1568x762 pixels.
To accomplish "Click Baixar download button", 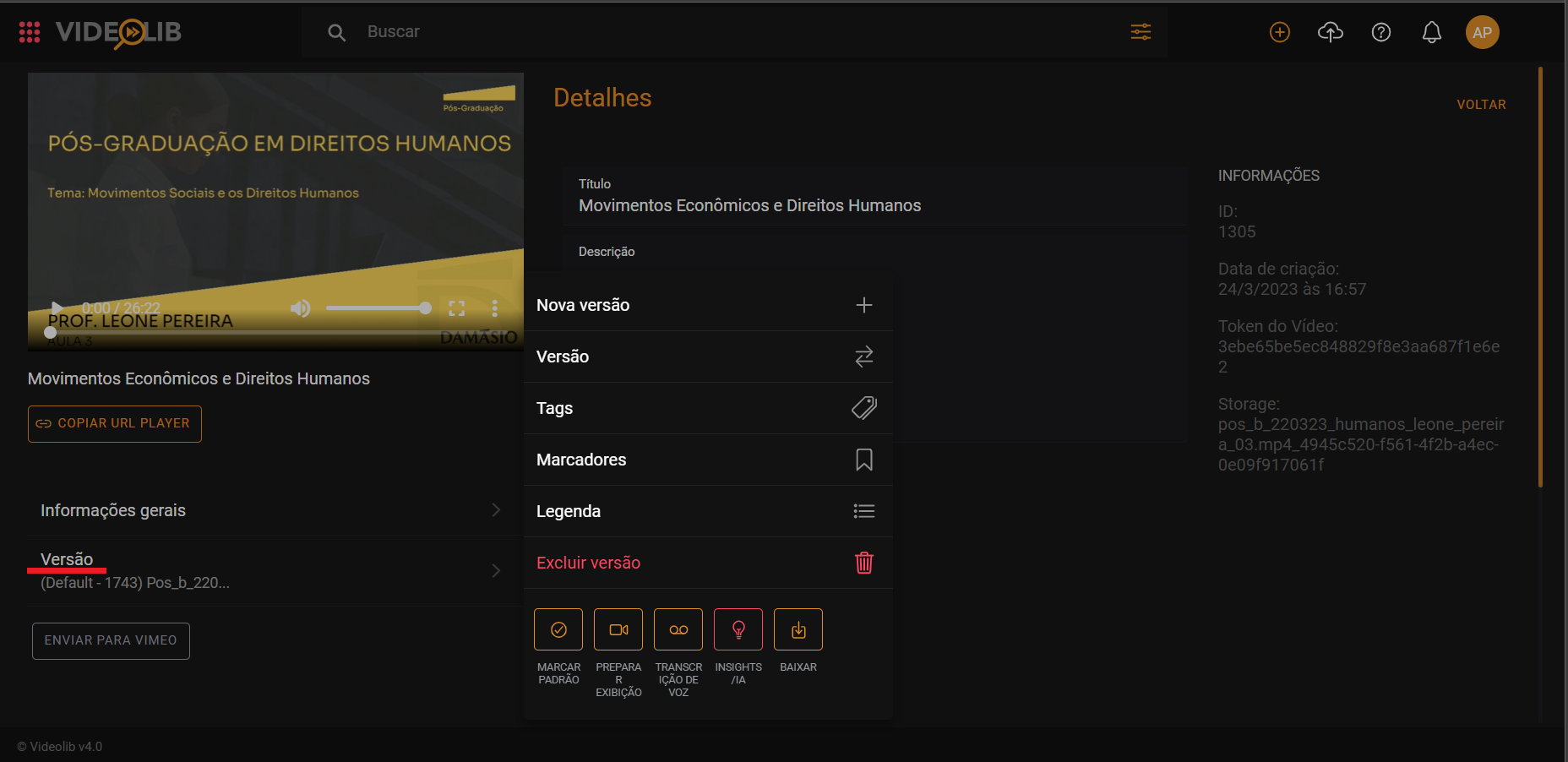I will tap(798, 629).
